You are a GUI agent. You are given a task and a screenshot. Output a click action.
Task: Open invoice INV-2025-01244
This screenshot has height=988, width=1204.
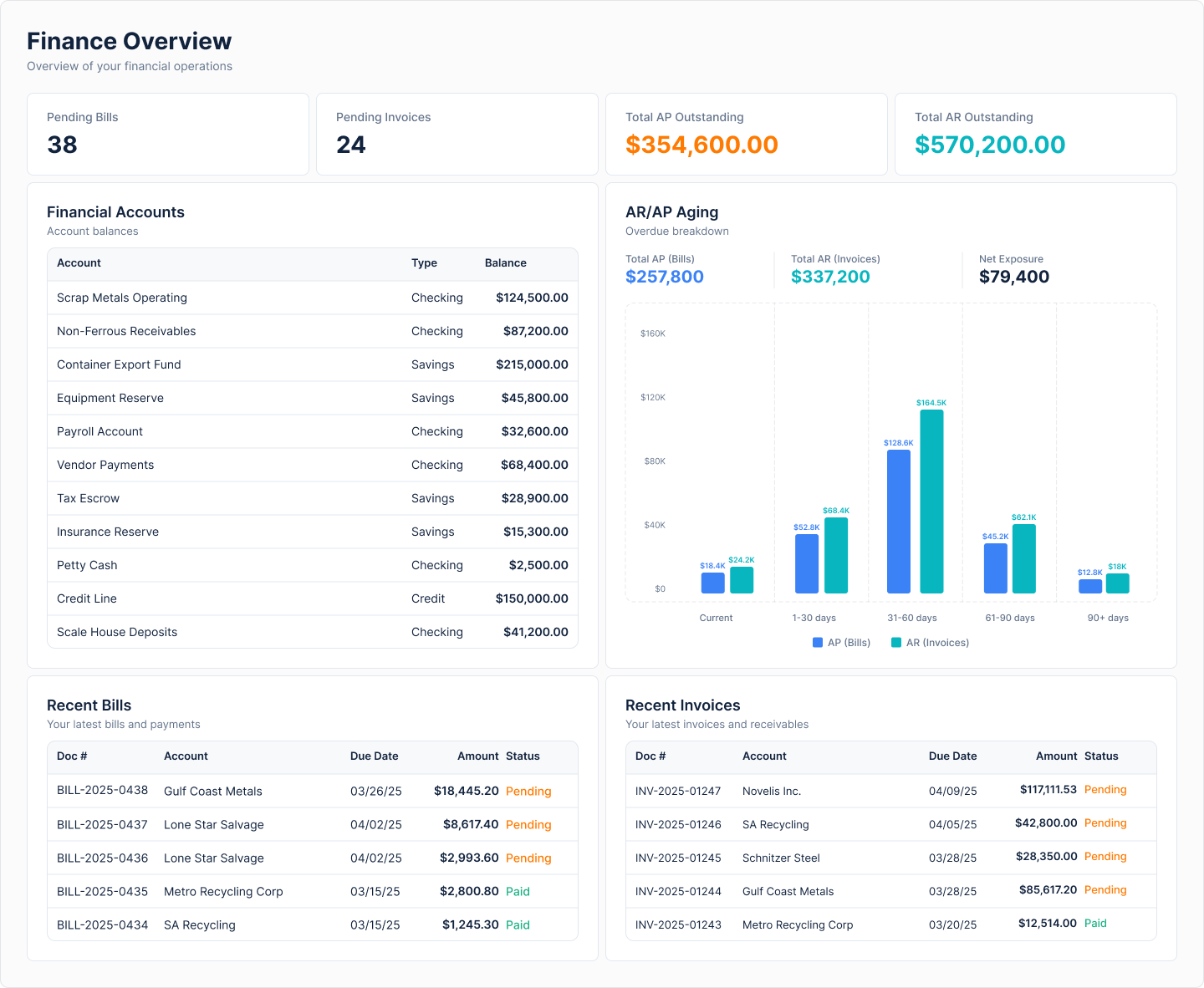891,891
